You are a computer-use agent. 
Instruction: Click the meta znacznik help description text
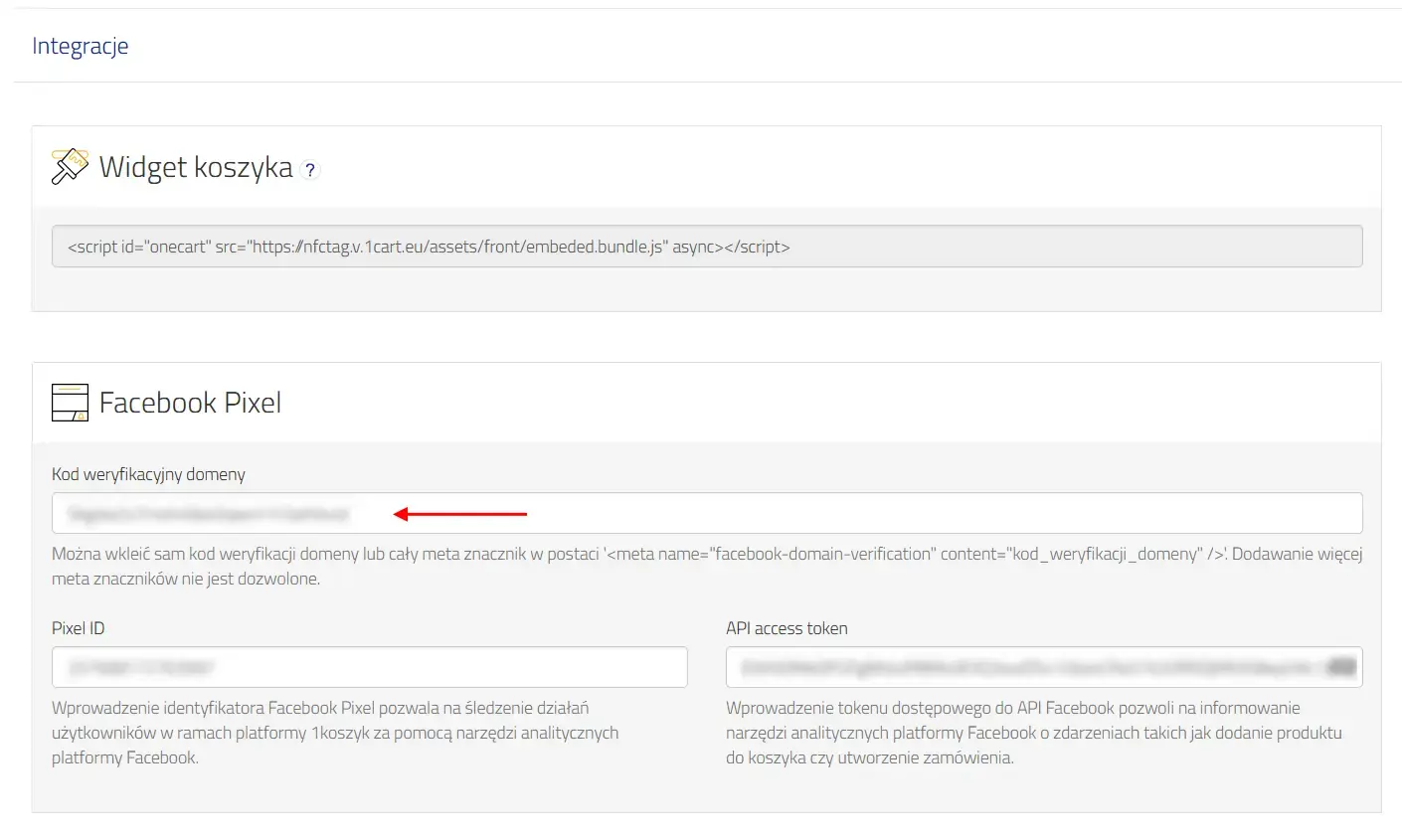pyautogui.click(x=707, y=566)
